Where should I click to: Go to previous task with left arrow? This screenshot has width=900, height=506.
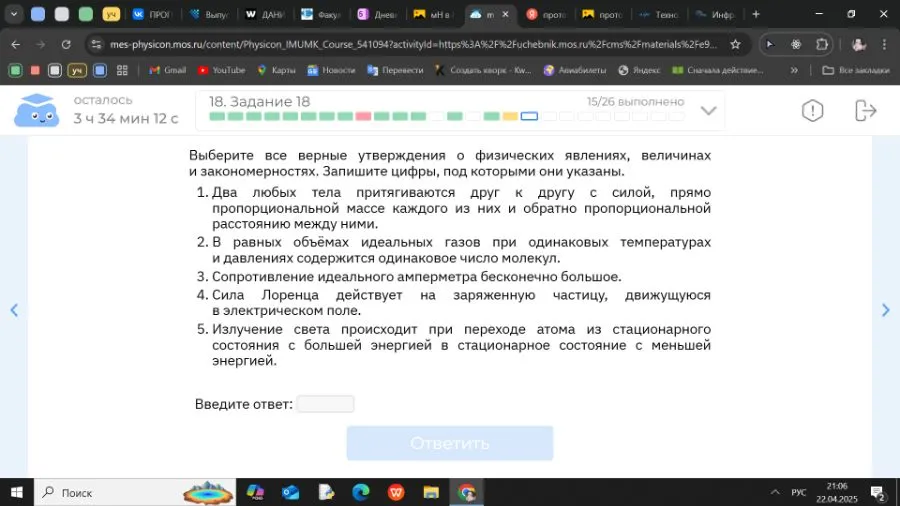coord(14,311)
